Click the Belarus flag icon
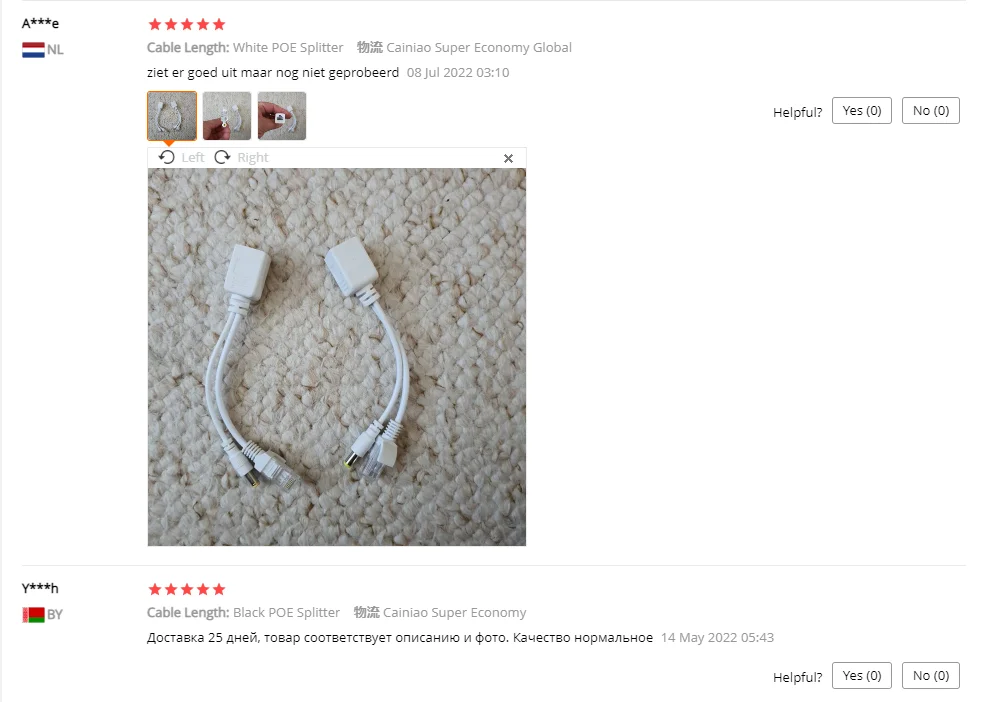 33,615
